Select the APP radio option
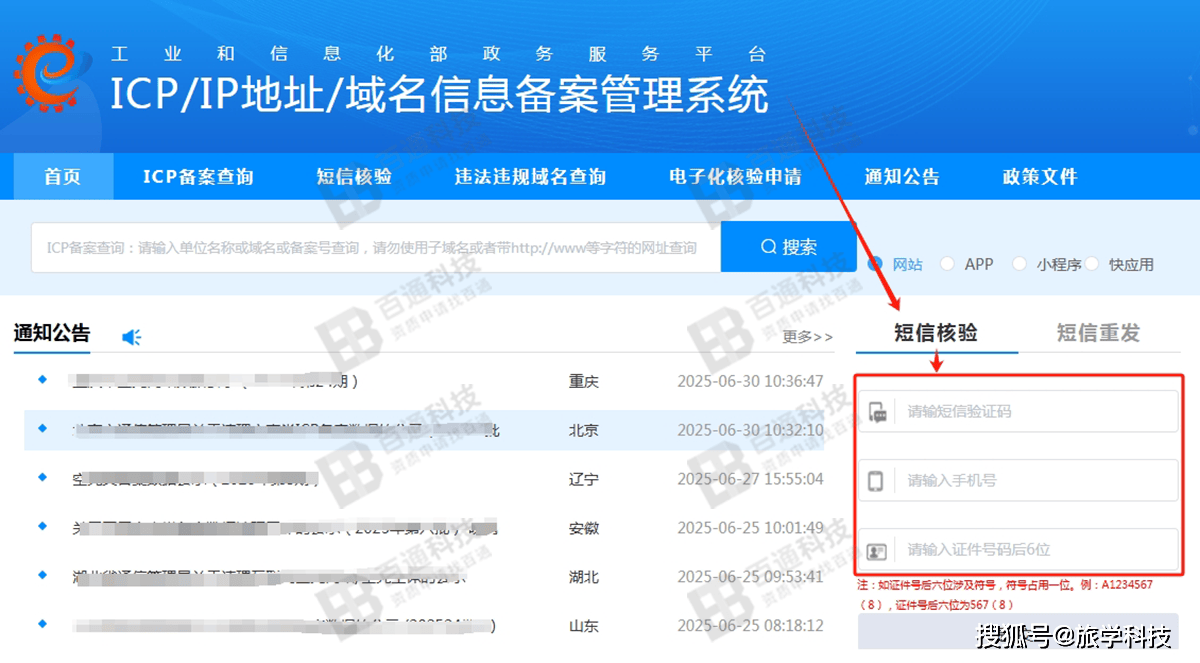This screenshot has width=1200, height=663. 947,264
